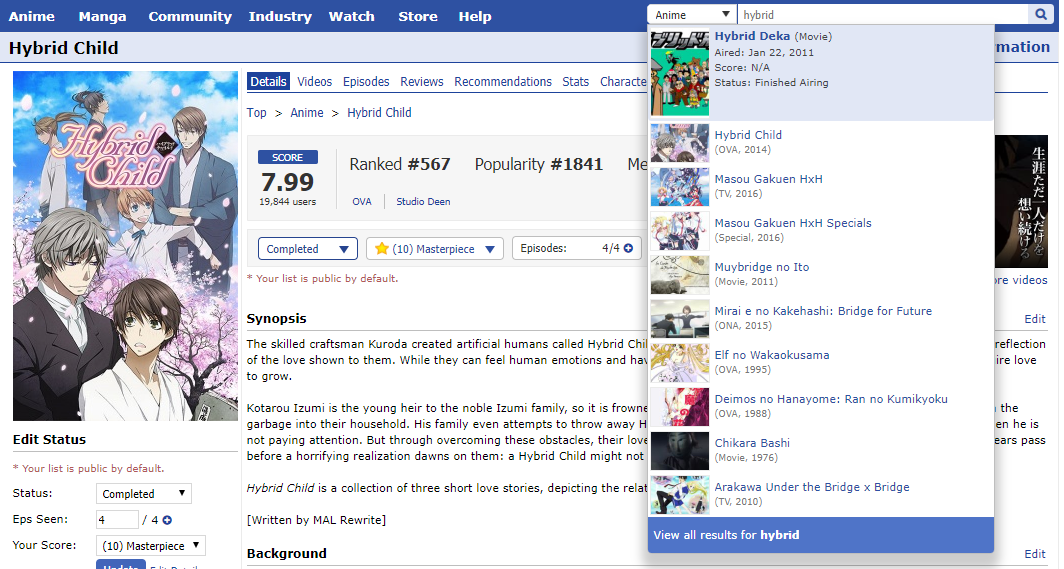Click the Eps Seen number field
The height and width of the screenshot is (569, 1064).
117,520
